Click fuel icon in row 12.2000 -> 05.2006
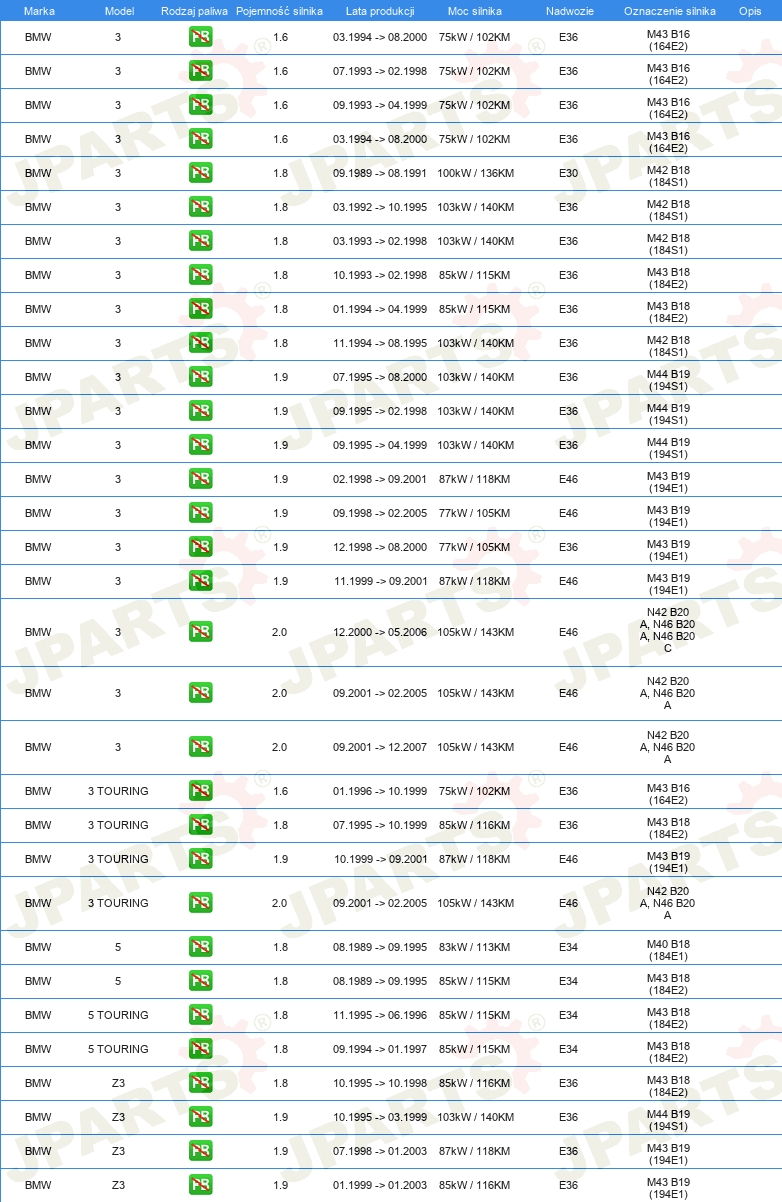 [200, 633]
